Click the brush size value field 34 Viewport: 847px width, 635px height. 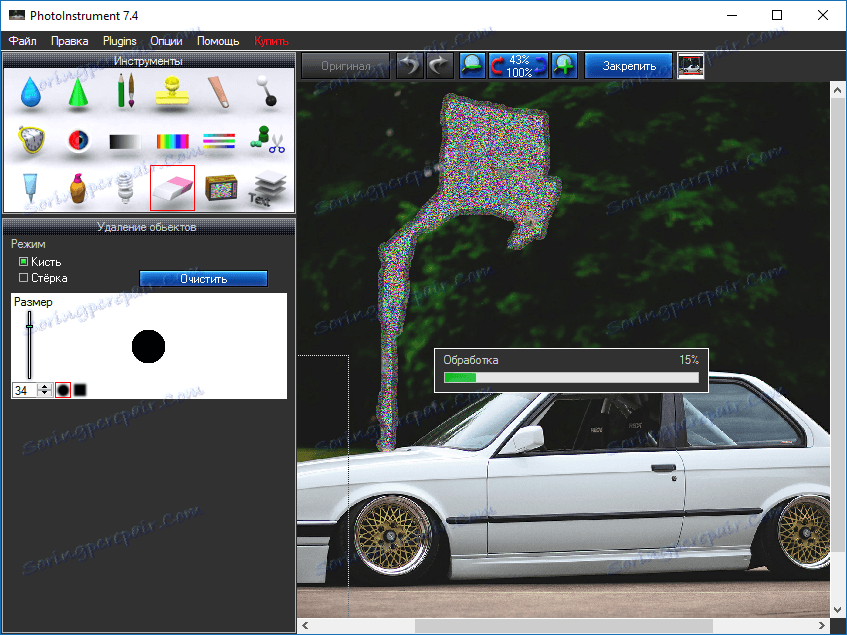coord(25,390)
